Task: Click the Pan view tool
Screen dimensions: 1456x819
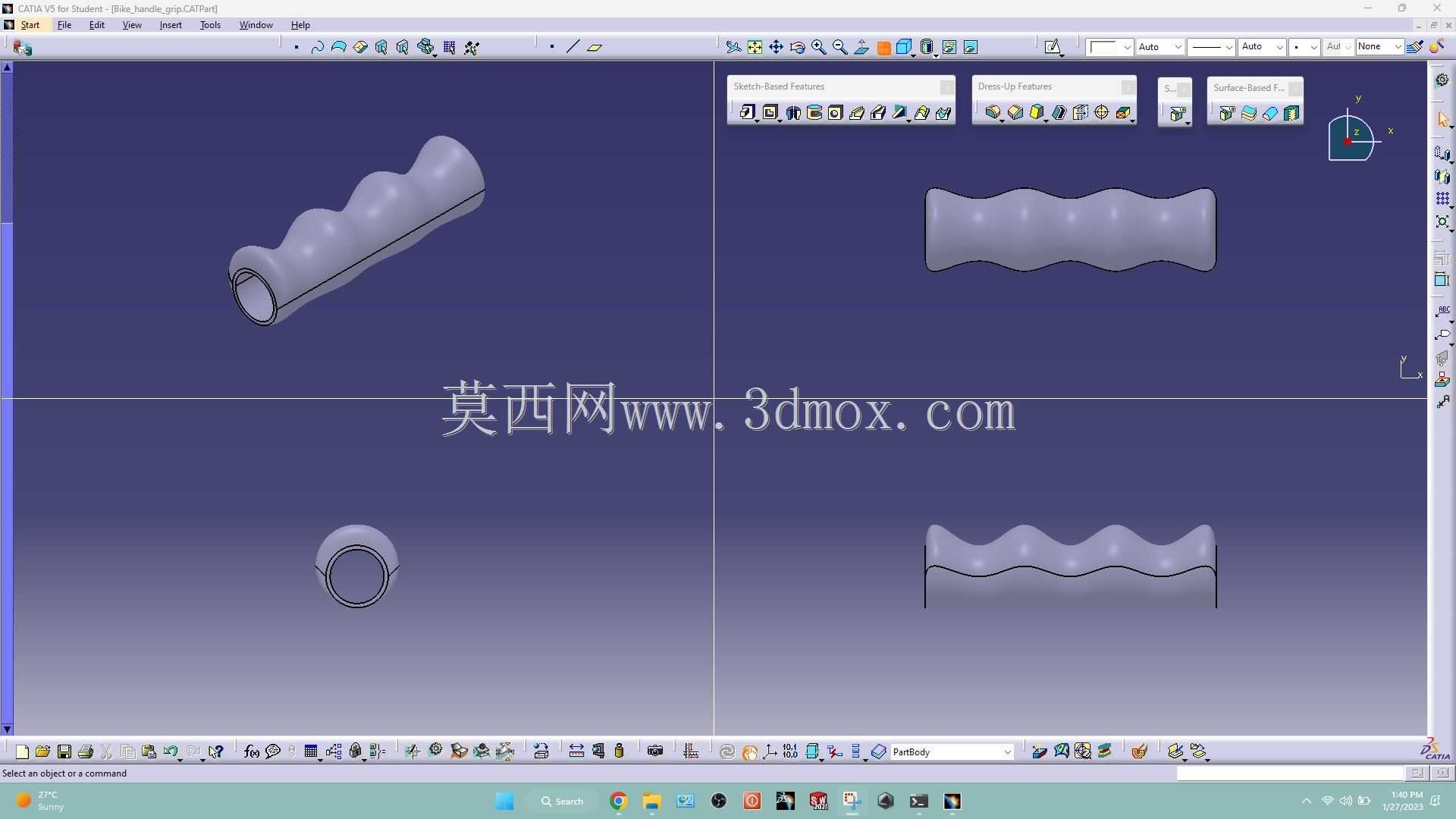Action: coord(776,47)
